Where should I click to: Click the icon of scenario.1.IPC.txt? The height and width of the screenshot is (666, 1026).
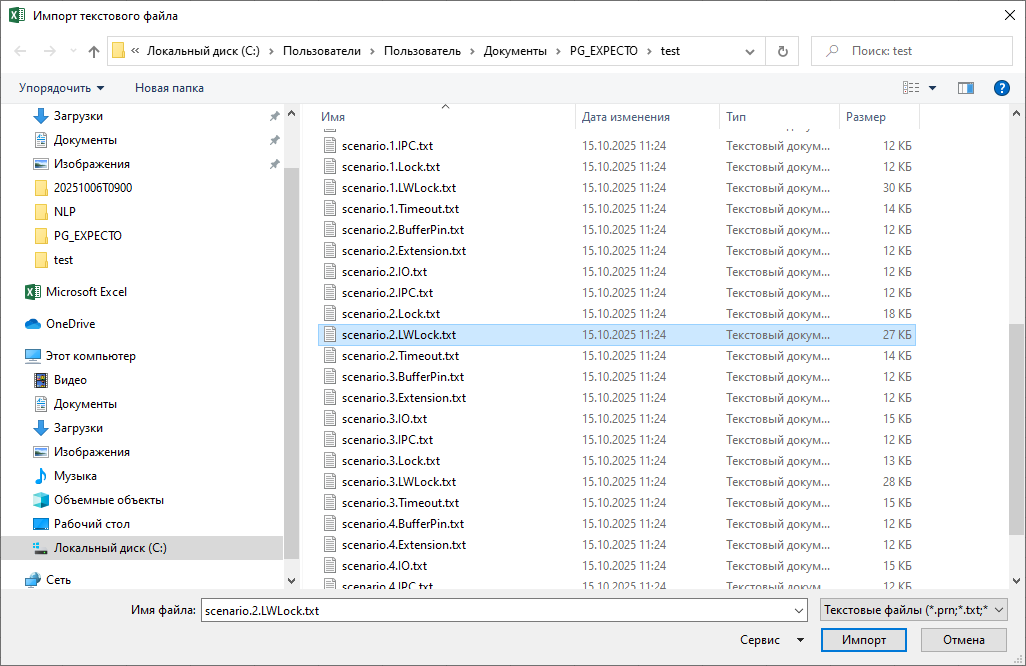330,145
